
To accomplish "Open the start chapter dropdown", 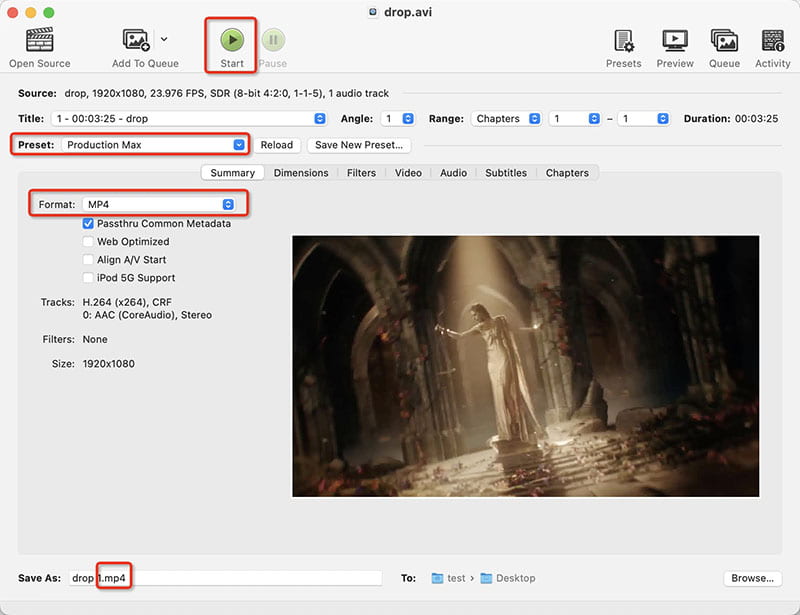I will click(574, 118).
